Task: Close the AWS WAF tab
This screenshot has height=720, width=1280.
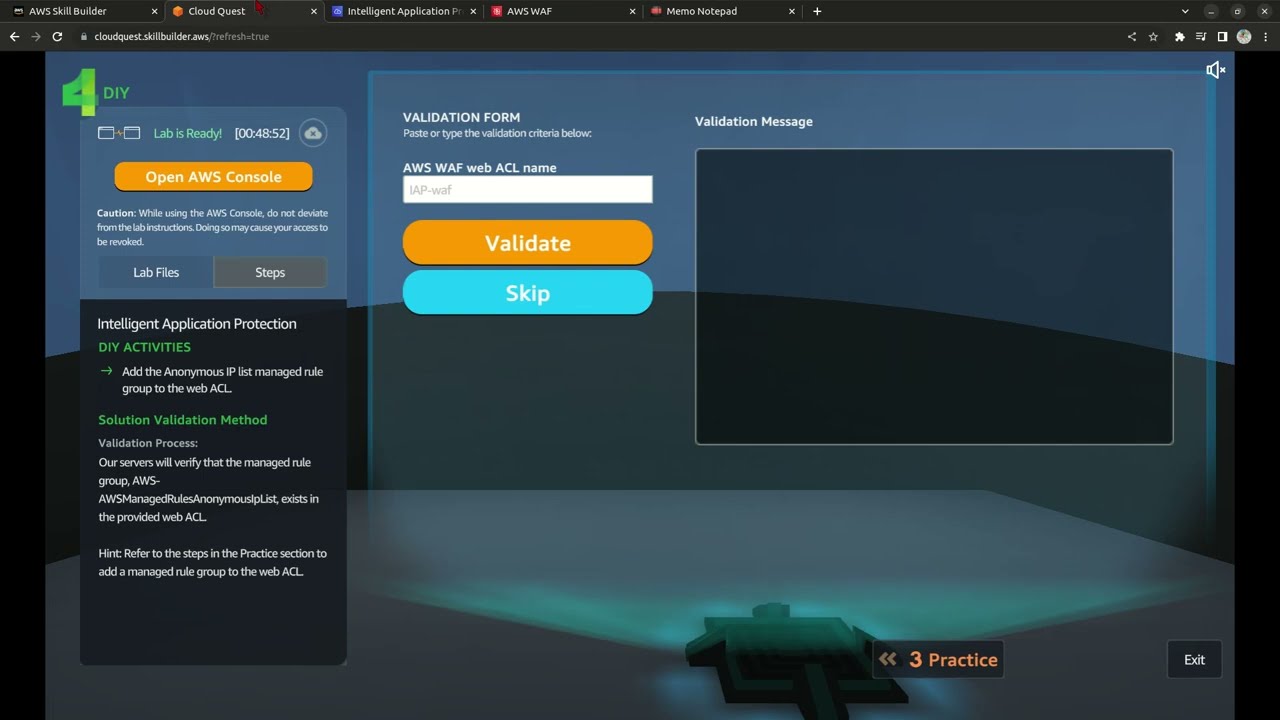Action: coord(632,11)
